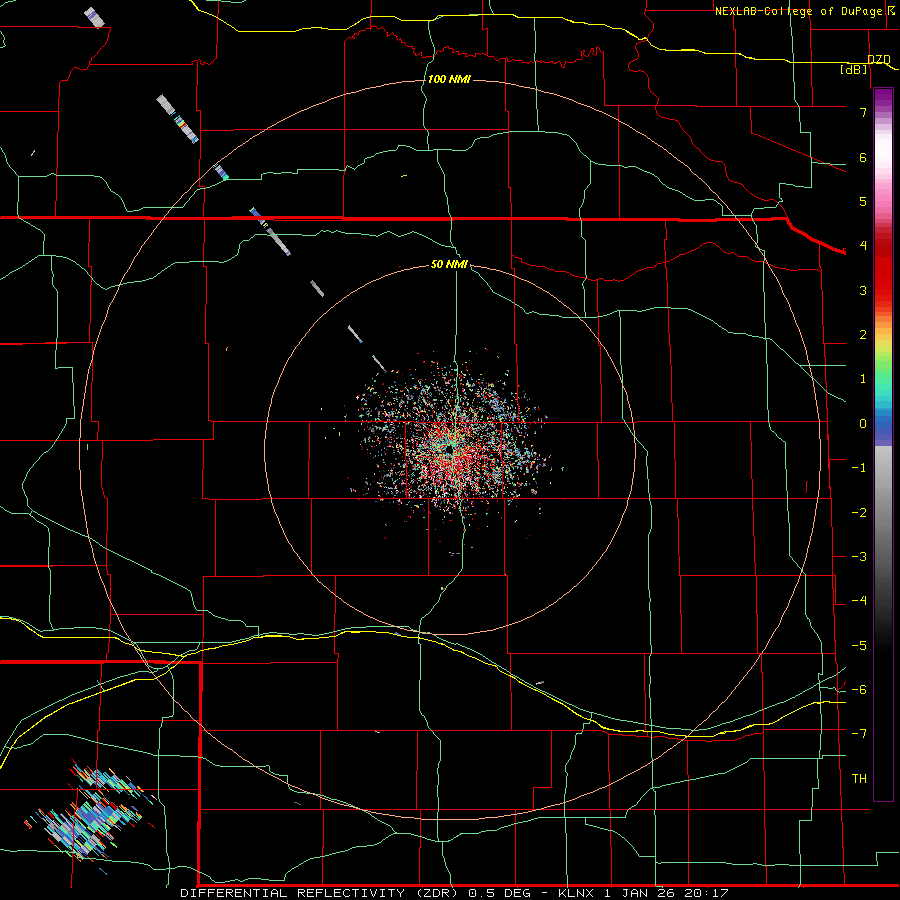Click the -5 tick label on scale

click(859, 646)
